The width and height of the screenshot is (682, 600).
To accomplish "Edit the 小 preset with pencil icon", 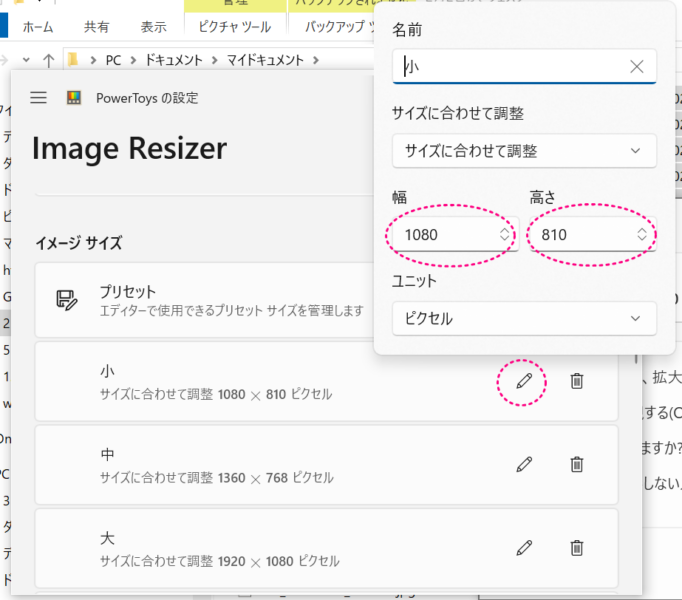I will point(524,381).
